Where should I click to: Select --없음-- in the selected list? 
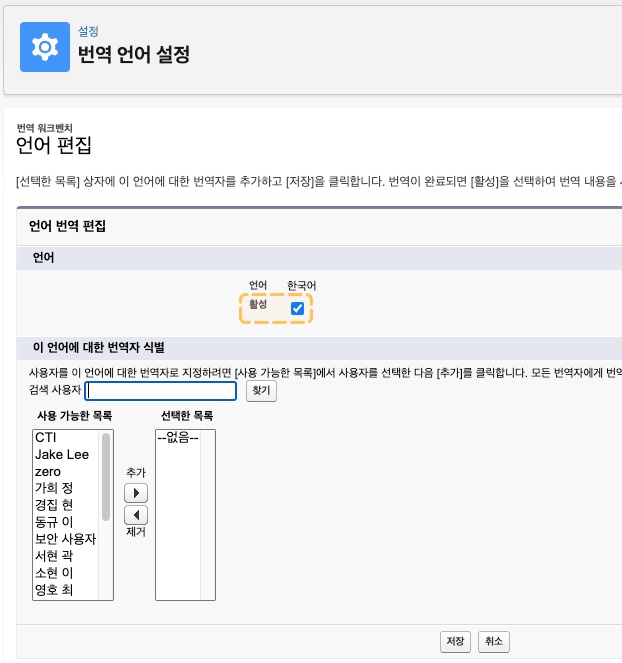click(x=178, y=437)
